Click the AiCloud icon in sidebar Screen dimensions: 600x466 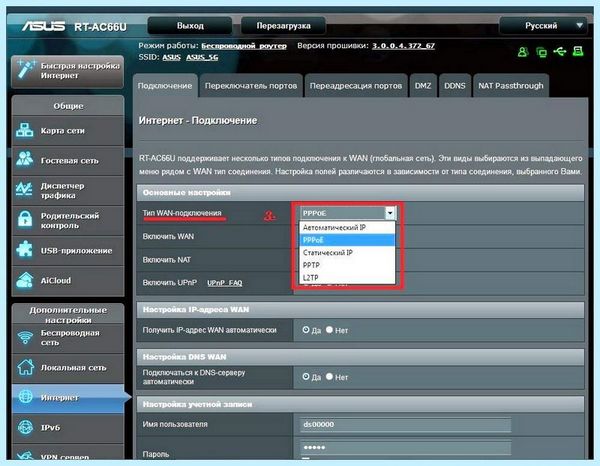[x=24, y=280]
